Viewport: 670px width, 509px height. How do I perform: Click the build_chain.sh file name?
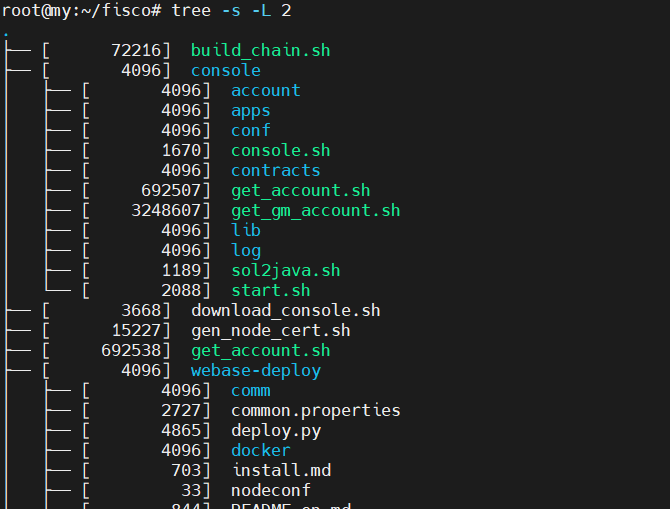pos(260,50)
